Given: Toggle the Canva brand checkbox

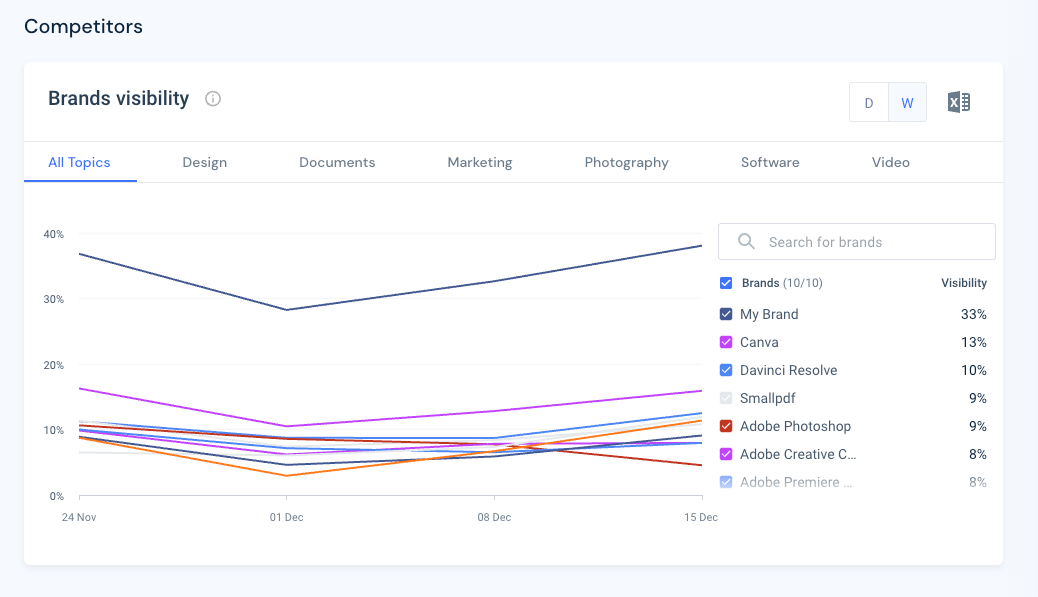Looking at the screenshot, I should tap(726, 342).
